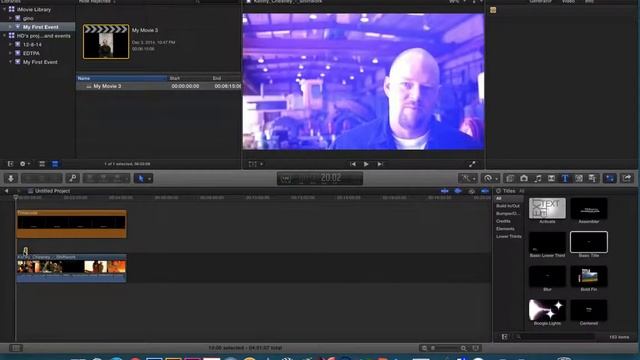The width and height of the screenshot is (640, 360).
Task: Select the EDTPA event
Action: coord(31,53)
